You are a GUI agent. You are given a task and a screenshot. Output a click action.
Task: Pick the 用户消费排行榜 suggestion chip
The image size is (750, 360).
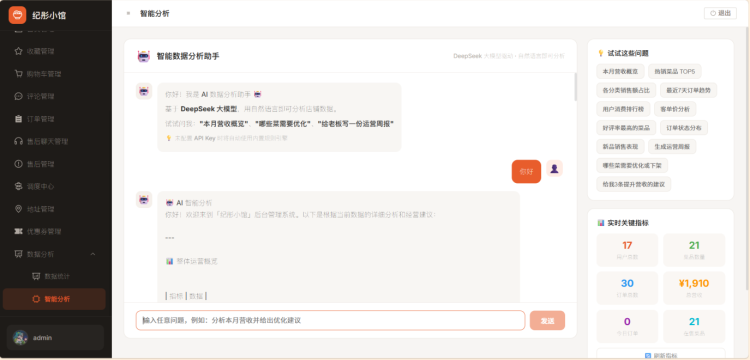623,109
